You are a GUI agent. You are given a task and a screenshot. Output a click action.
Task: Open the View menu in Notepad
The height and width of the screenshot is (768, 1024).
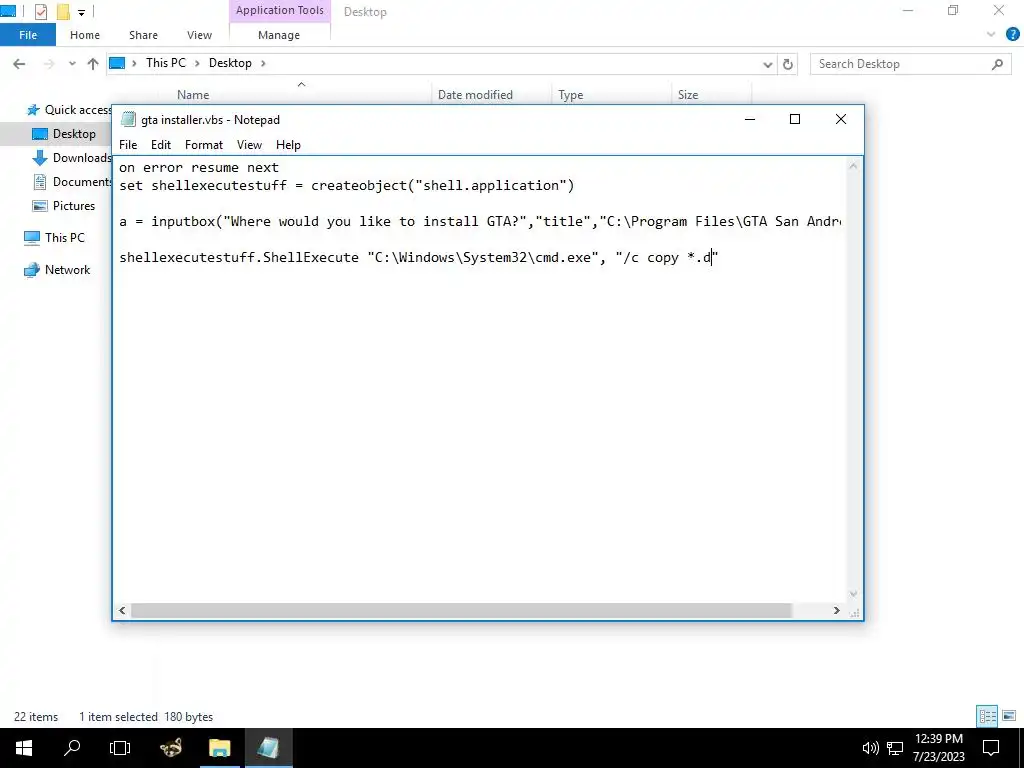click(249, 145)
